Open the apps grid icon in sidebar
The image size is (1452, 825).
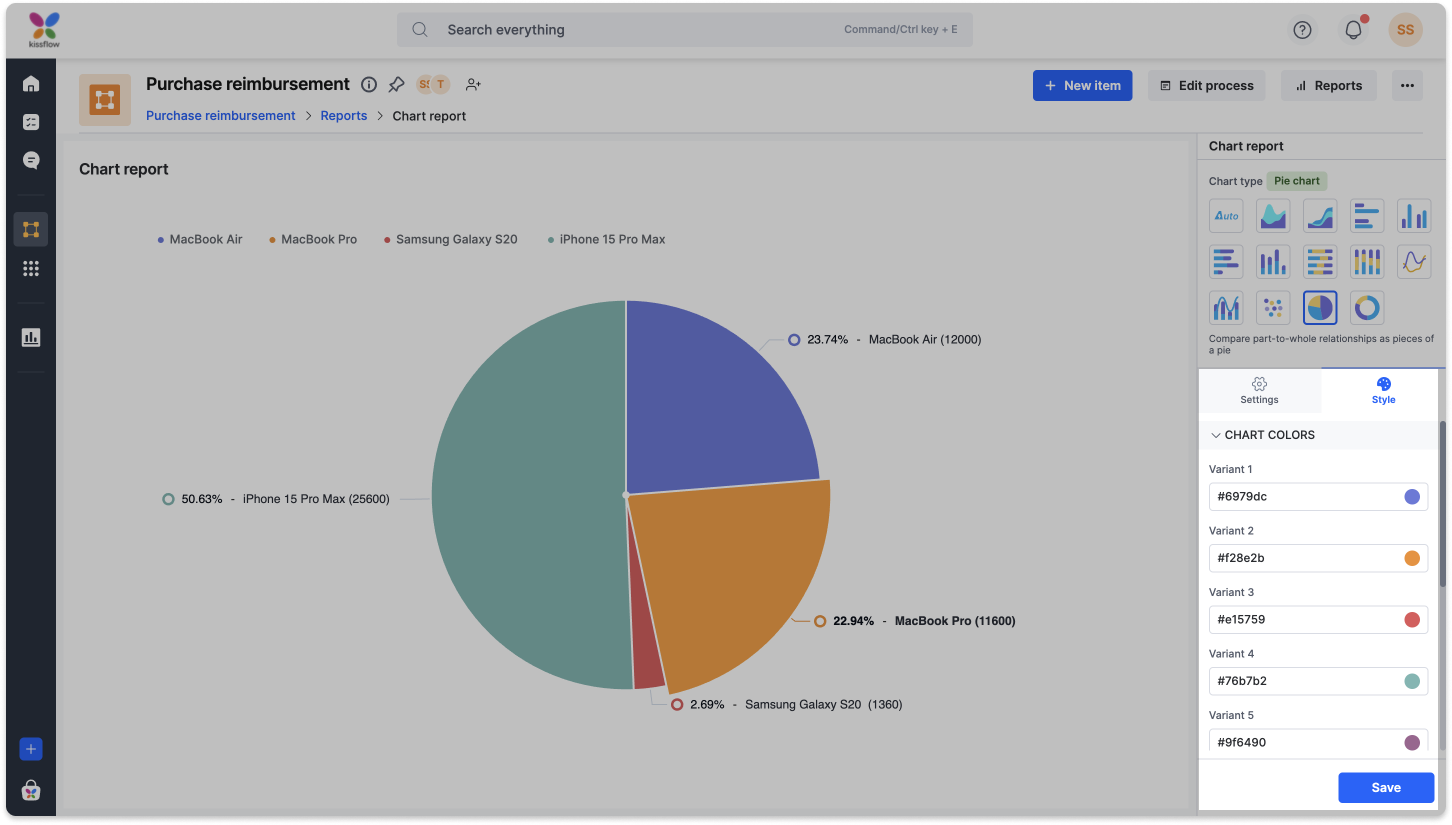(31, 268)
